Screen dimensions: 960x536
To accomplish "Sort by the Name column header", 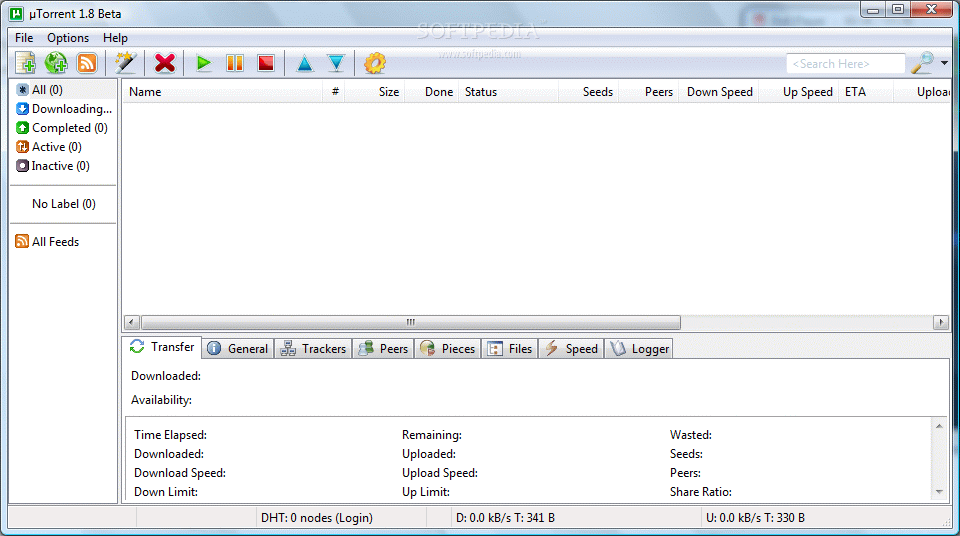I will point(223,92).
